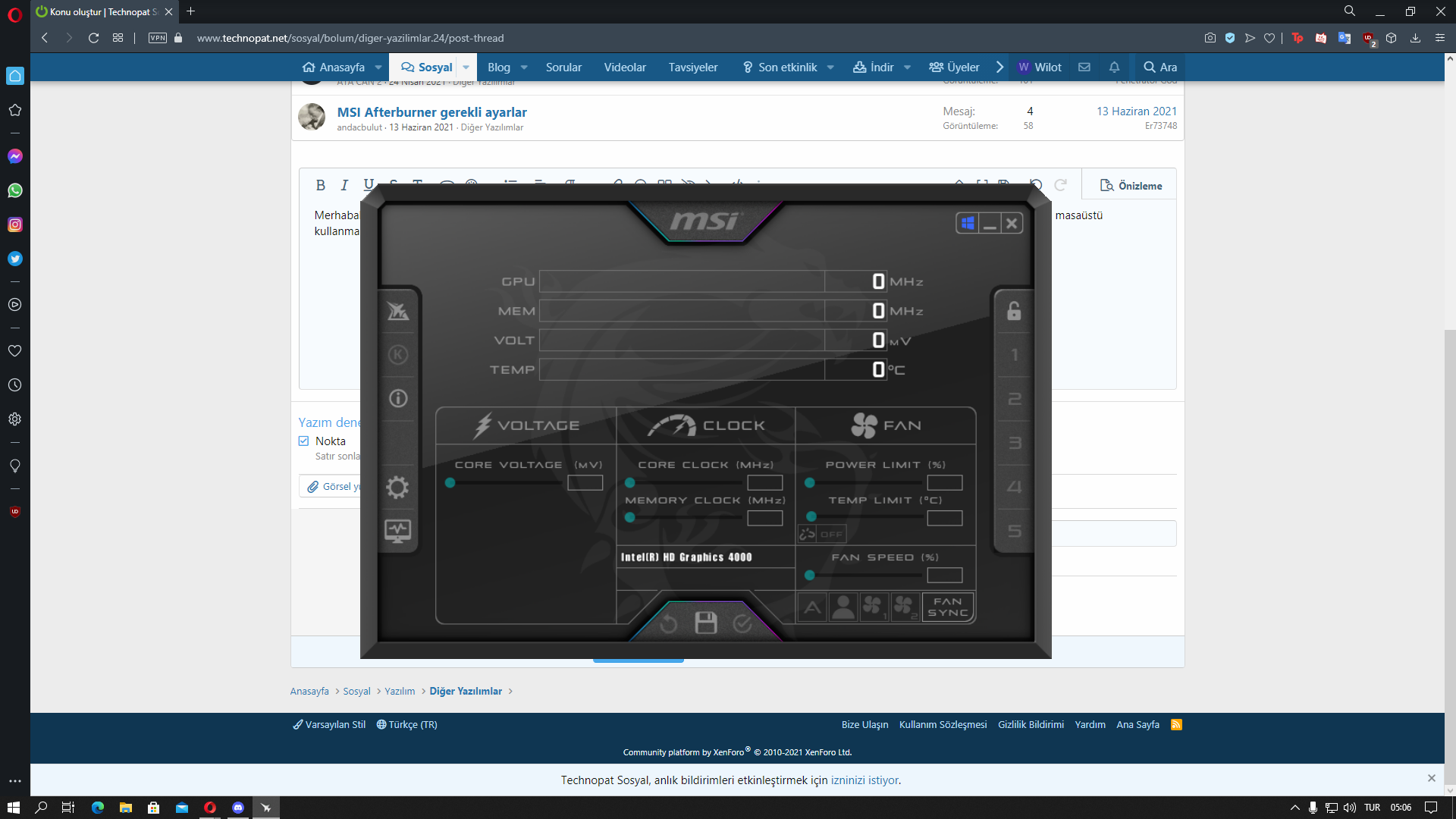Viewport: 1456px width, 819px height.
Task: Open the hardware monitor icon
Action: pyautogui.click(x=397, y=531)
